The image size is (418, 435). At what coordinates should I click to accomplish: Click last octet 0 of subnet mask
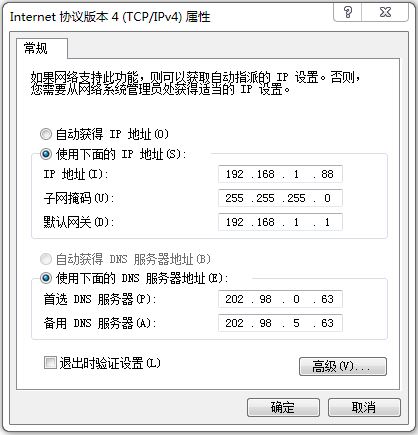pos(327,198)
